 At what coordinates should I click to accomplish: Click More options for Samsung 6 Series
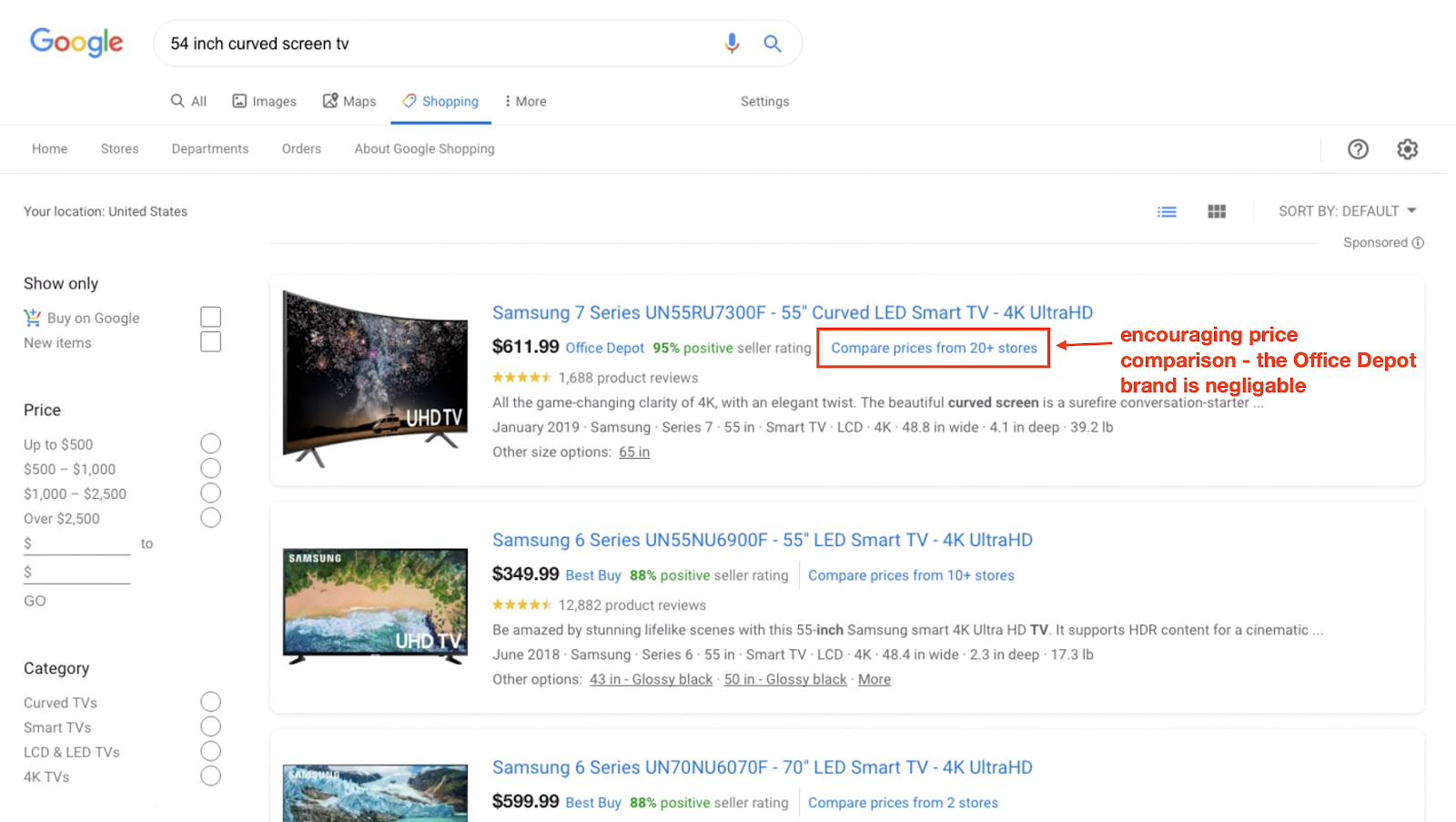pyautogui.click(x=875, y=679)
